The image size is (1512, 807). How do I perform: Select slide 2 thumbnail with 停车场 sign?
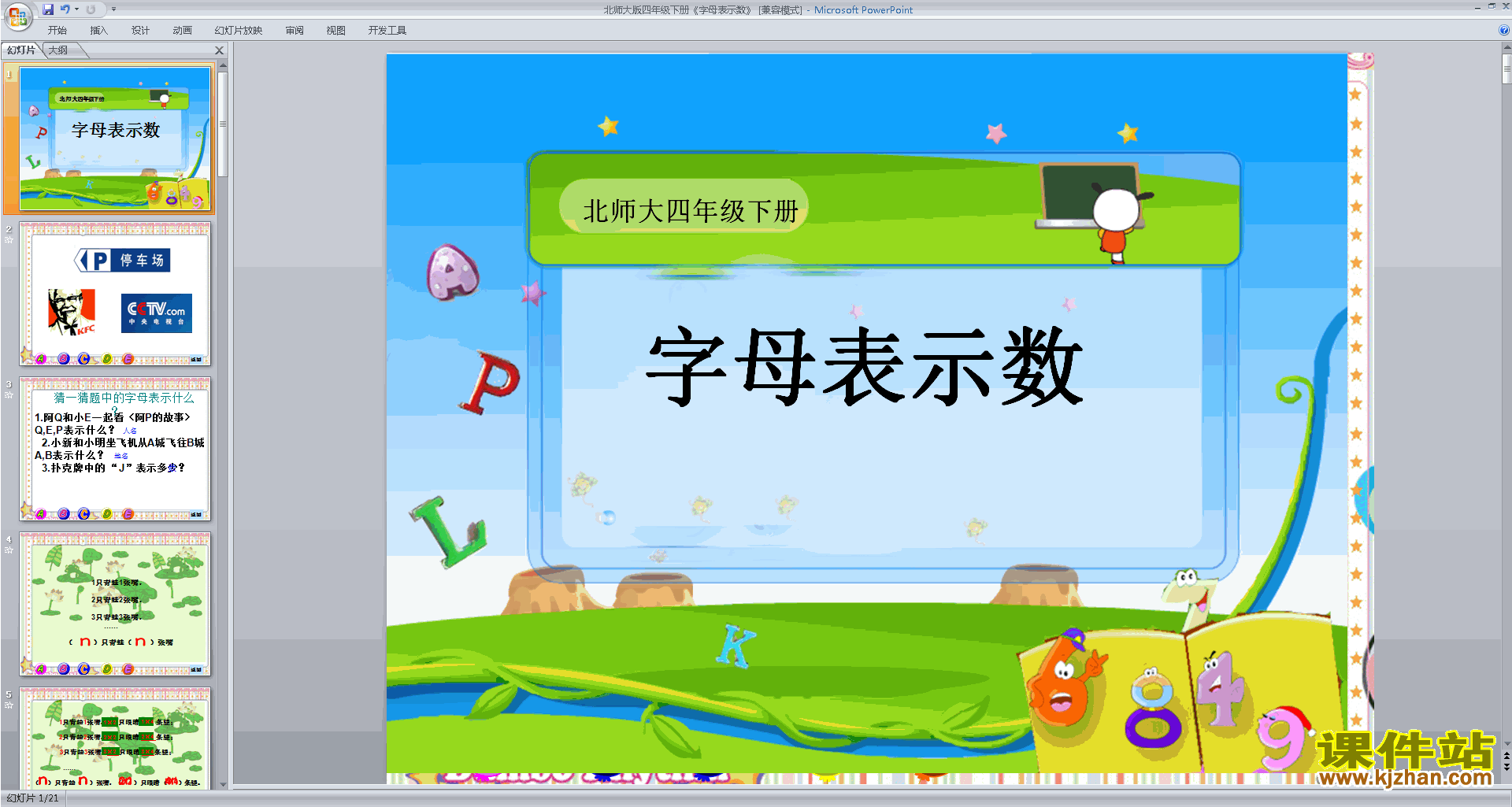pyautogui.click(x=115, y=293)
